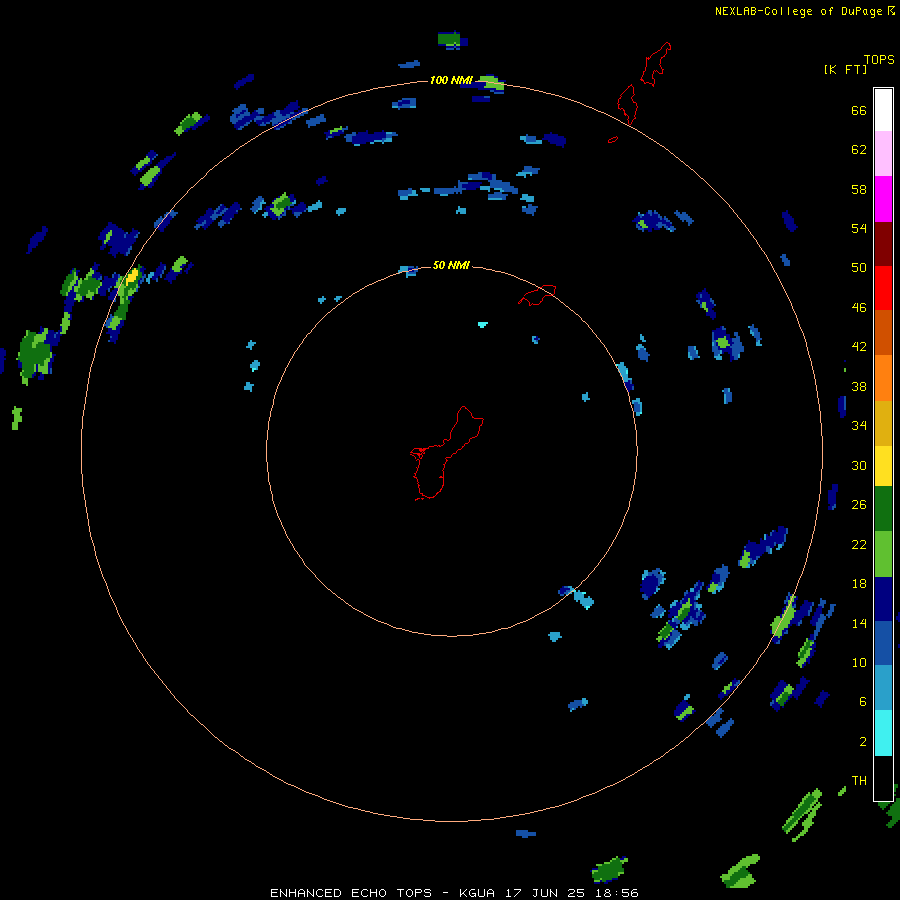Click the '6' legend label
The width and height of the screenshot is (900, 900).
point(862,702)
